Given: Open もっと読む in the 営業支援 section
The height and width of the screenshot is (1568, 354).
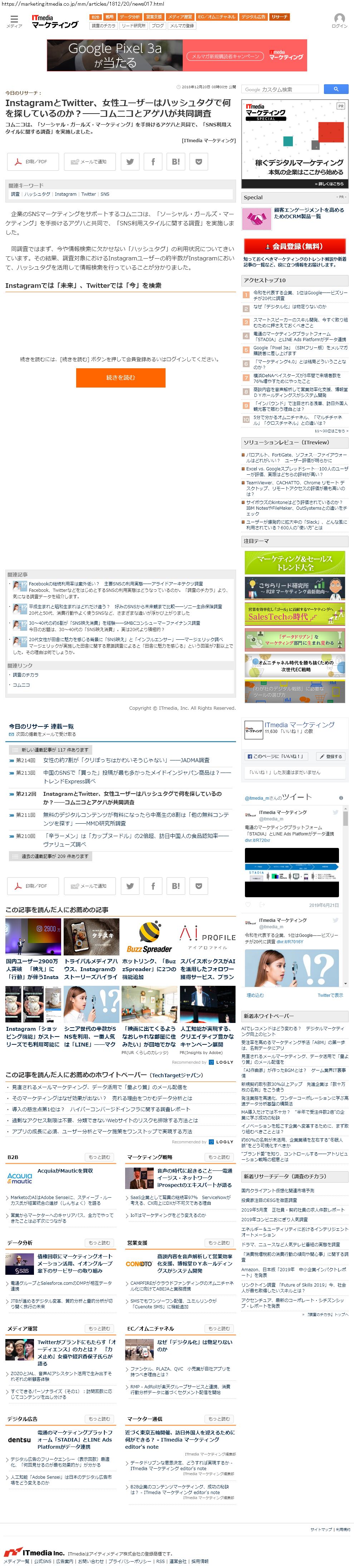Looking at the screenshot, I should (x=219, y=1242).
